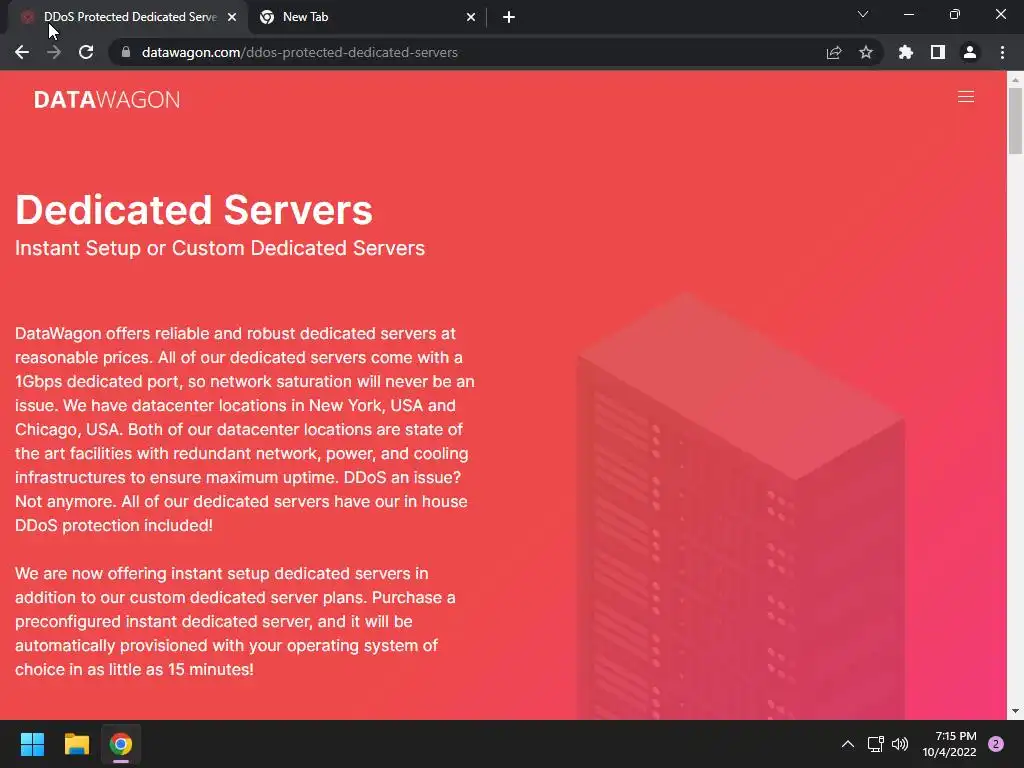Screen dimensions: 1024x768
Task: Minimize the Chrome window
Action: tap(908, 14)
